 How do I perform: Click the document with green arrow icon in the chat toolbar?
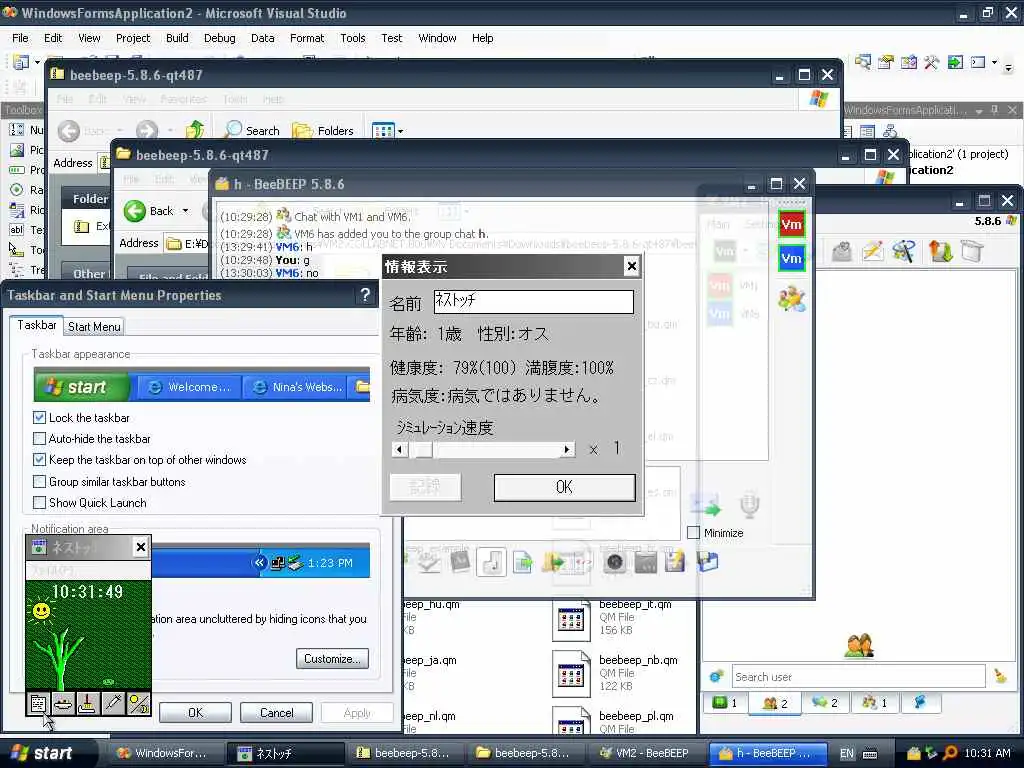pyautogui.click(x=523, y=562)
